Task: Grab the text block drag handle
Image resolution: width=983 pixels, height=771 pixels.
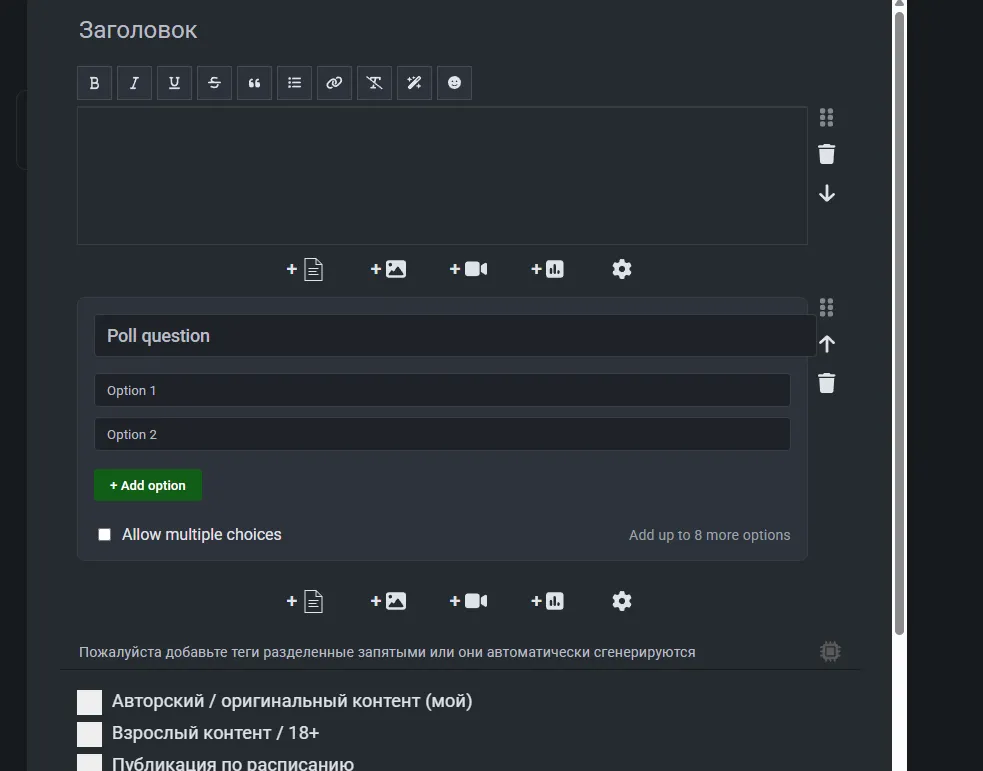Action: [x=826, y=117]
